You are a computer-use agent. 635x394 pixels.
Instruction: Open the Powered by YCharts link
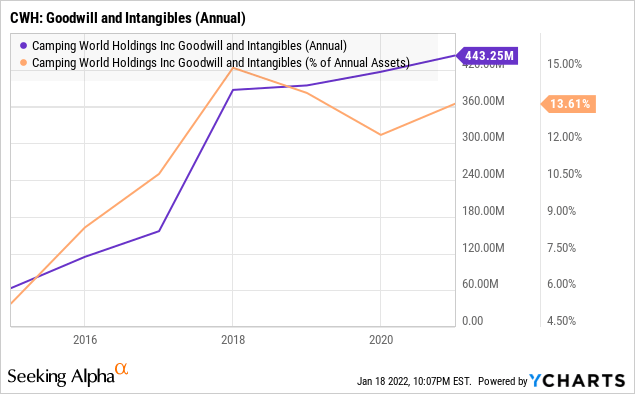coord(552,381)
